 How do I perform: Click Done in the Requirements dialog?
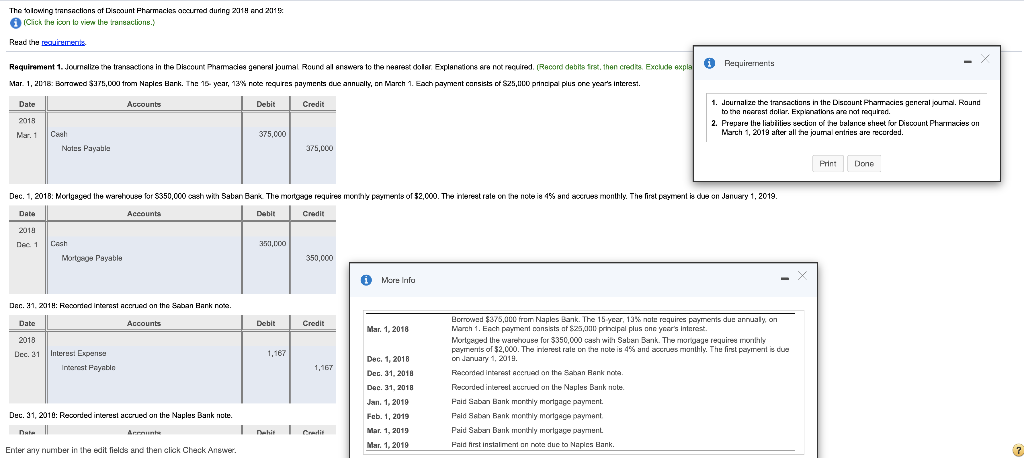coord(864,163)
